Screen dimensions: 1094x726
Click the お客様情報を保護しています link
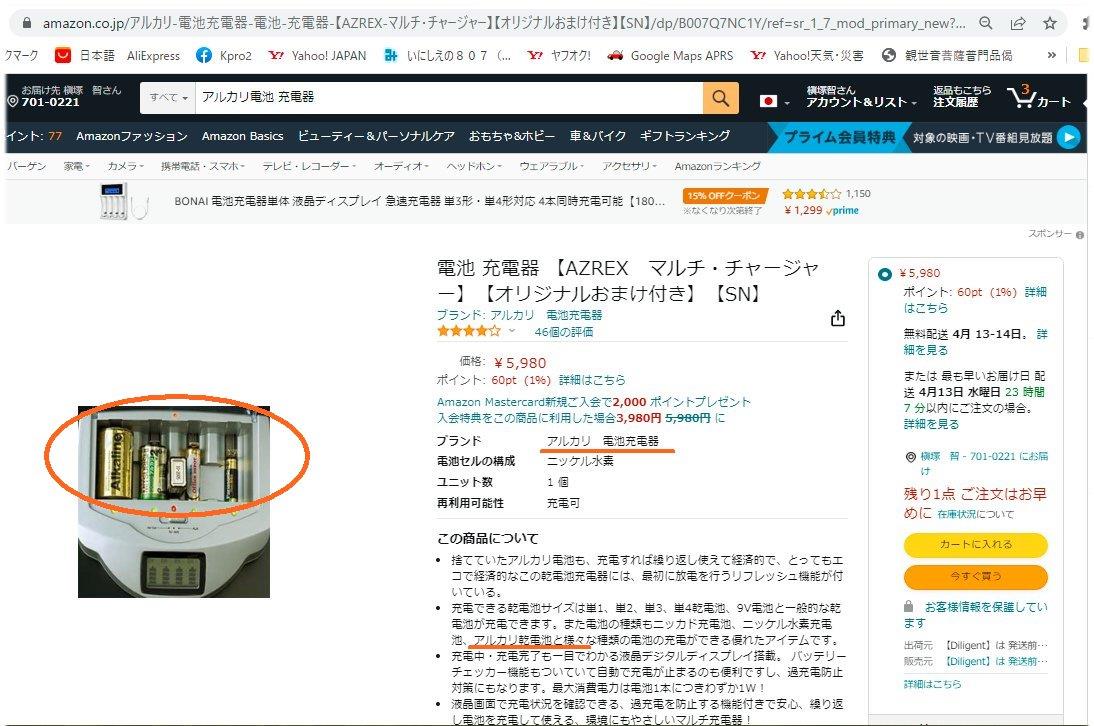pos(975,615)
